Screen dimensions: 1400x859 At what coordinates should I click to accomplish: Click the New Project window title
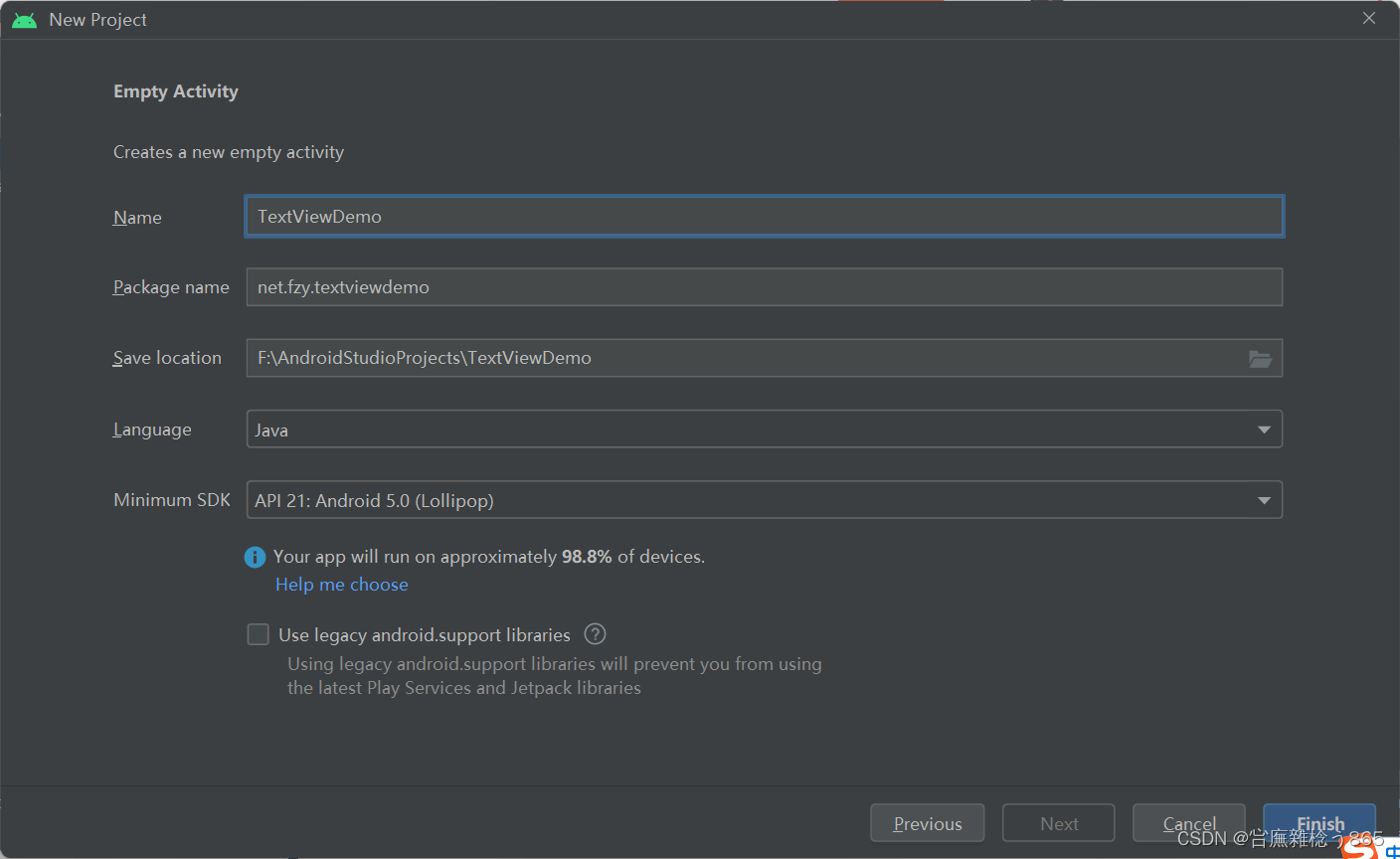97,20
